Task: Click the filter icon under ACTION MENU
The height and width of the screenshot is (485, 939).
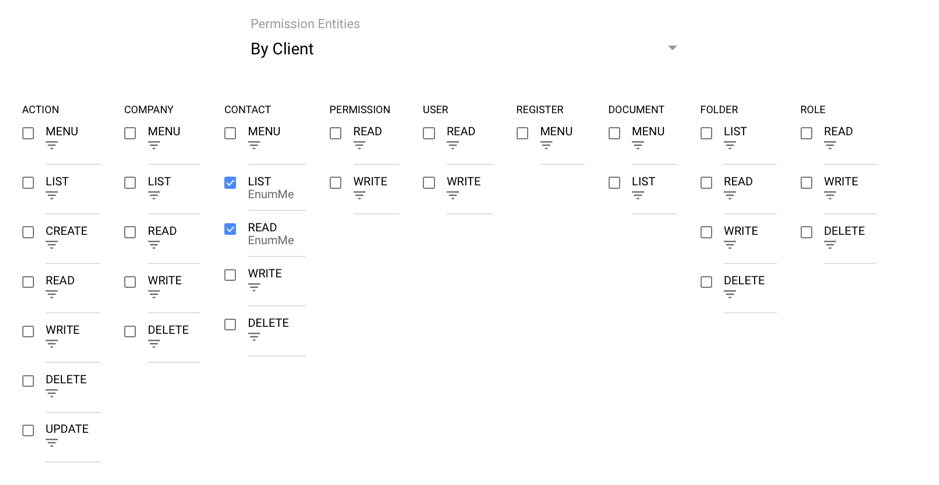Action: (52, 146)
